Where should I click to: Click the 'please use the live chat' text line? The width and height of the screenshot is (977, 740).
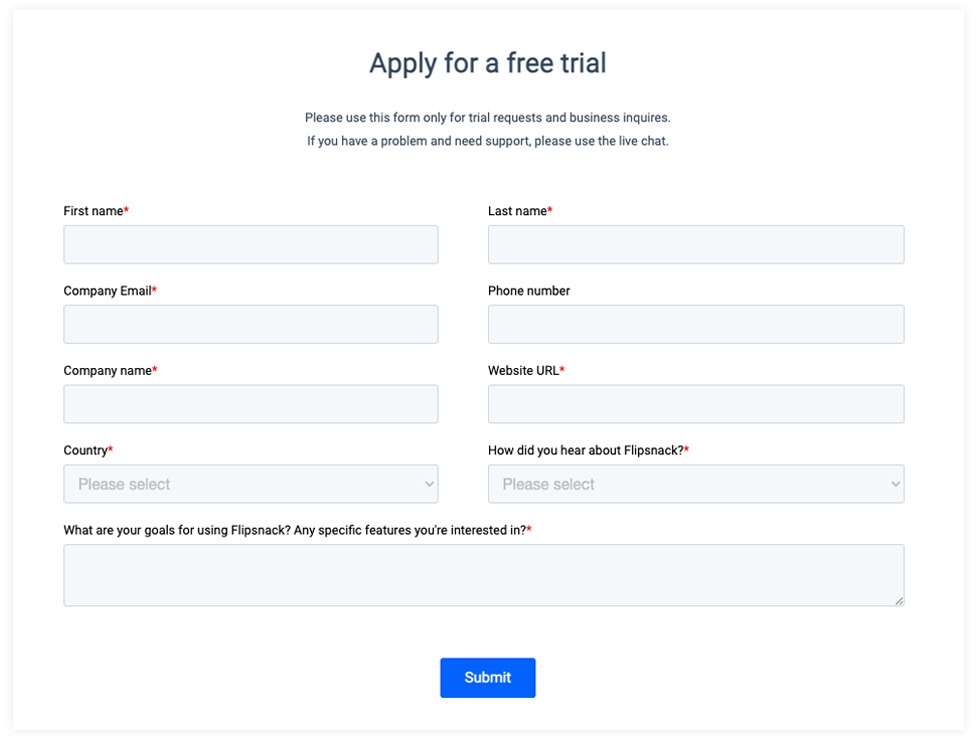tap(487, 141)
